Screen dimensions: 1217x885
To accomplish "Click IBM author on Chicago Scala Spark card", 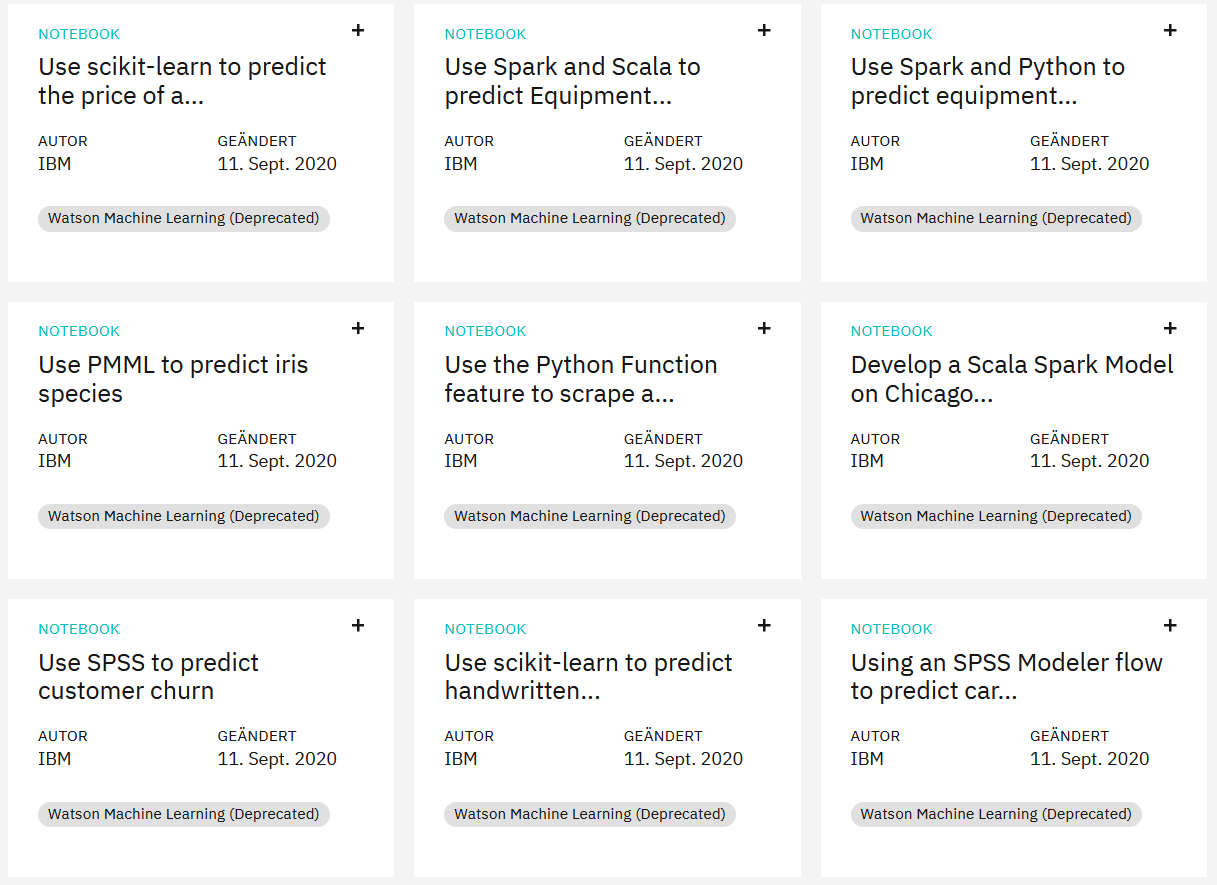I will coord(867,461).
